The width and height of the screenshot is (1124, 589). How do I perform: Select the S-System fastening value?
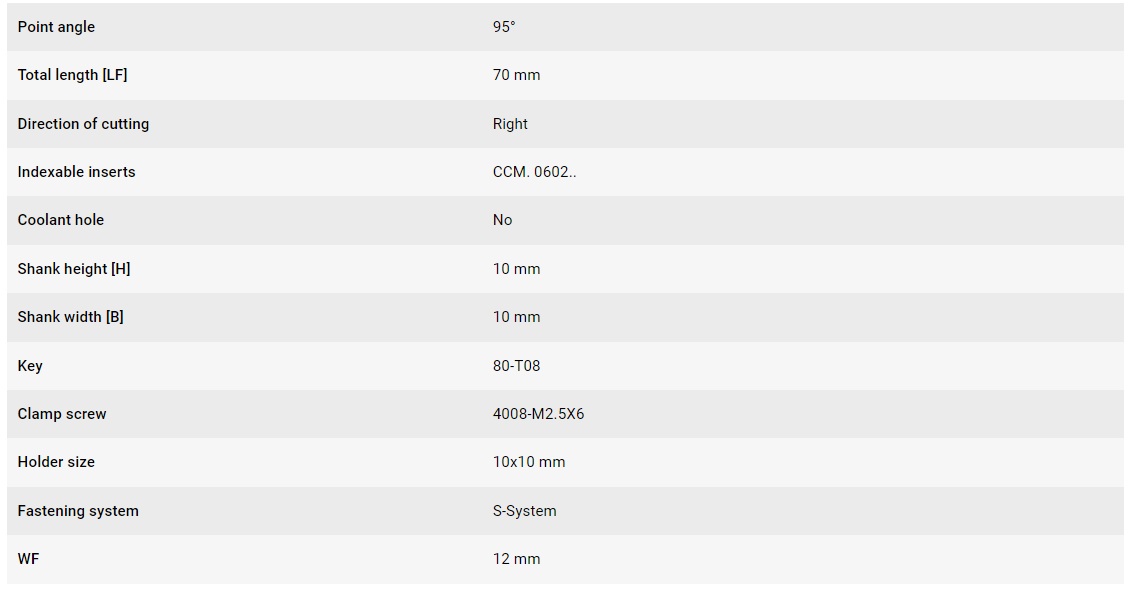[525, 511]
